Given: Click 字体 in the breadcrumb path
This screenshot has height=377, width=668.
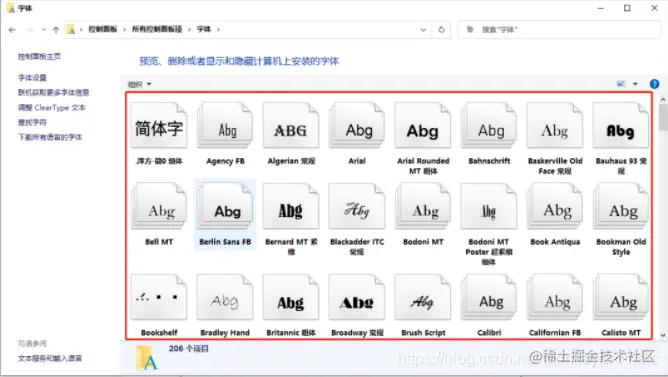Looking at the screenshot, I should click(204, 29).
